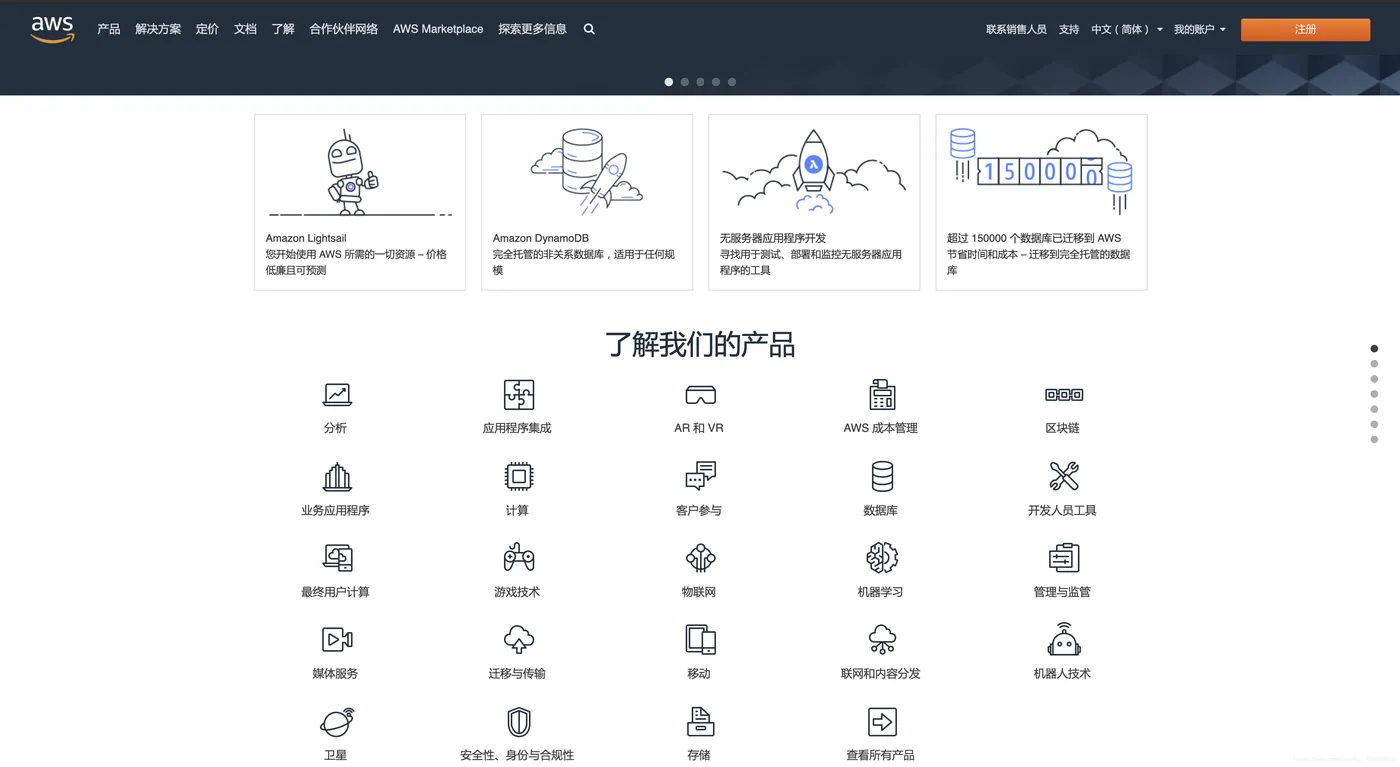
Task: Select the top page section dot
Action: click(x=1374, y=349)
